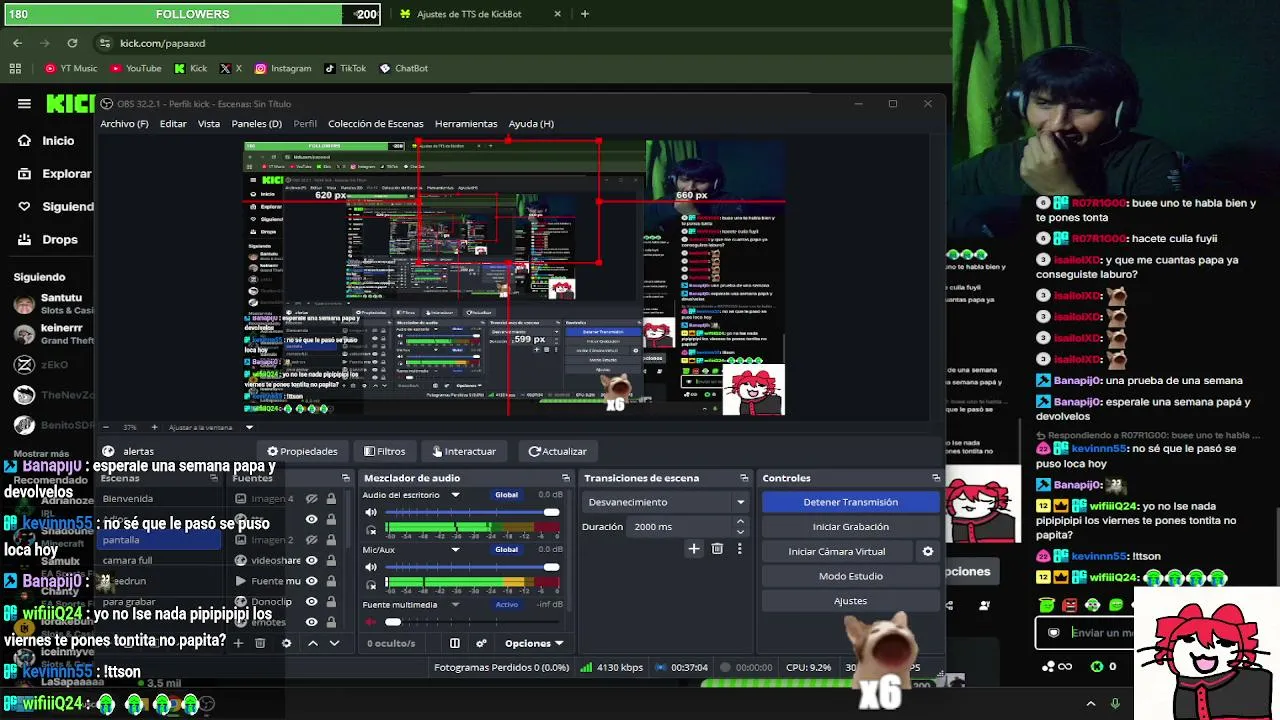The height and width of the screenshot is (720, 1280).
Task: Toggle monitoring for Mic/Aux
Action: pos(371,583)
